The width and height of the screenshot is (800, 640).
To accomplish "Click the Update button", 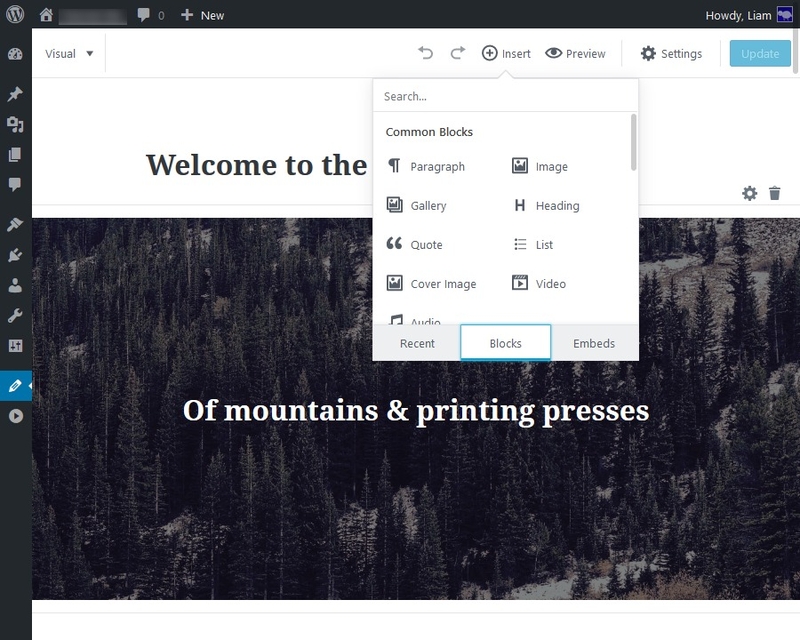I will coord(760,54).
